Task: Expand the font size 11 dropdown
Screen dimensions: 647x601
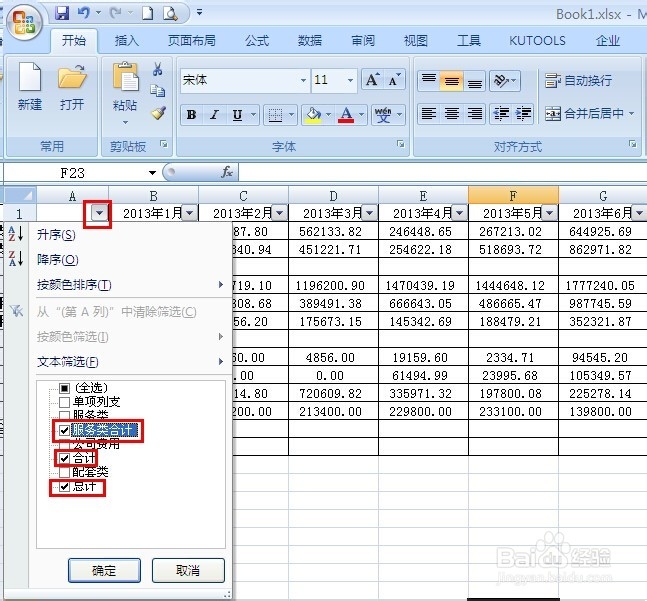Action: coord(350,80)
